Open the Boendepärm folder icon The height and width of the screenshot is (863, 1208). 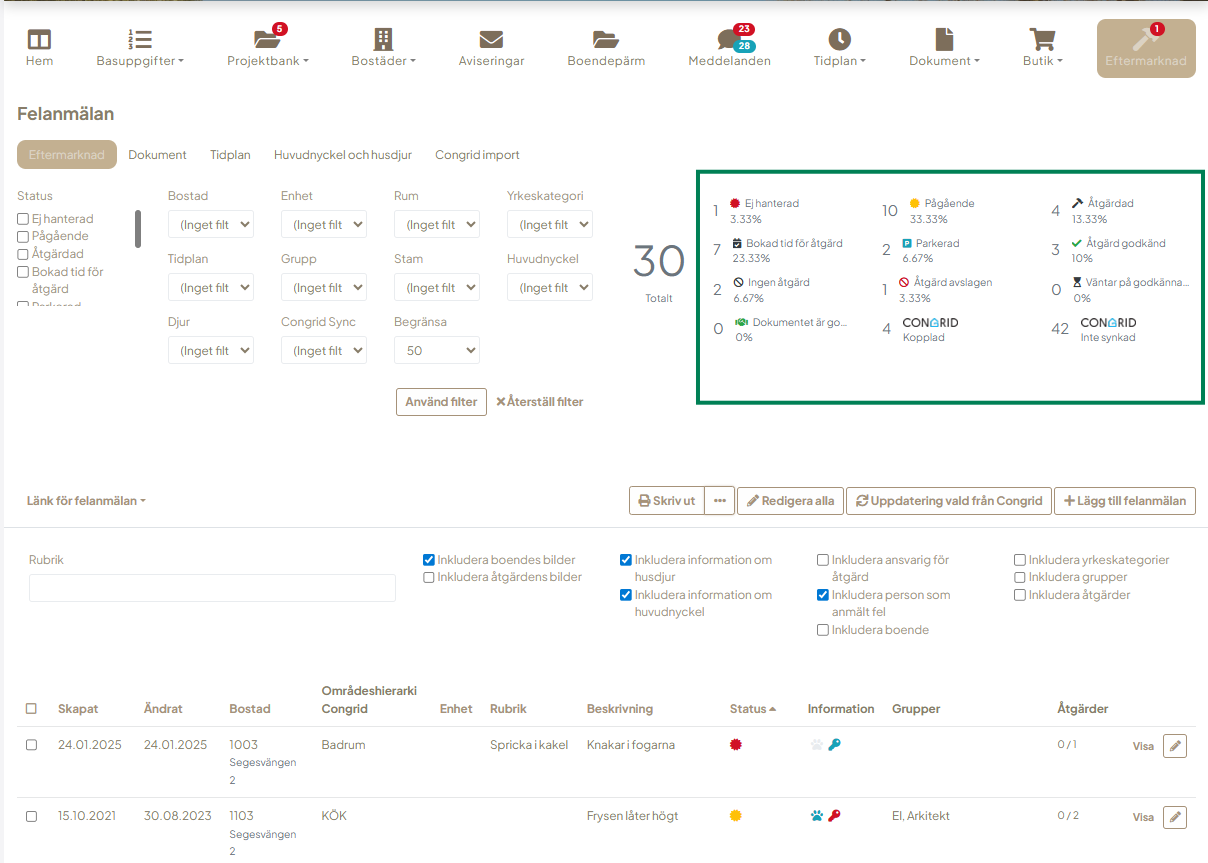click(605, 40)
